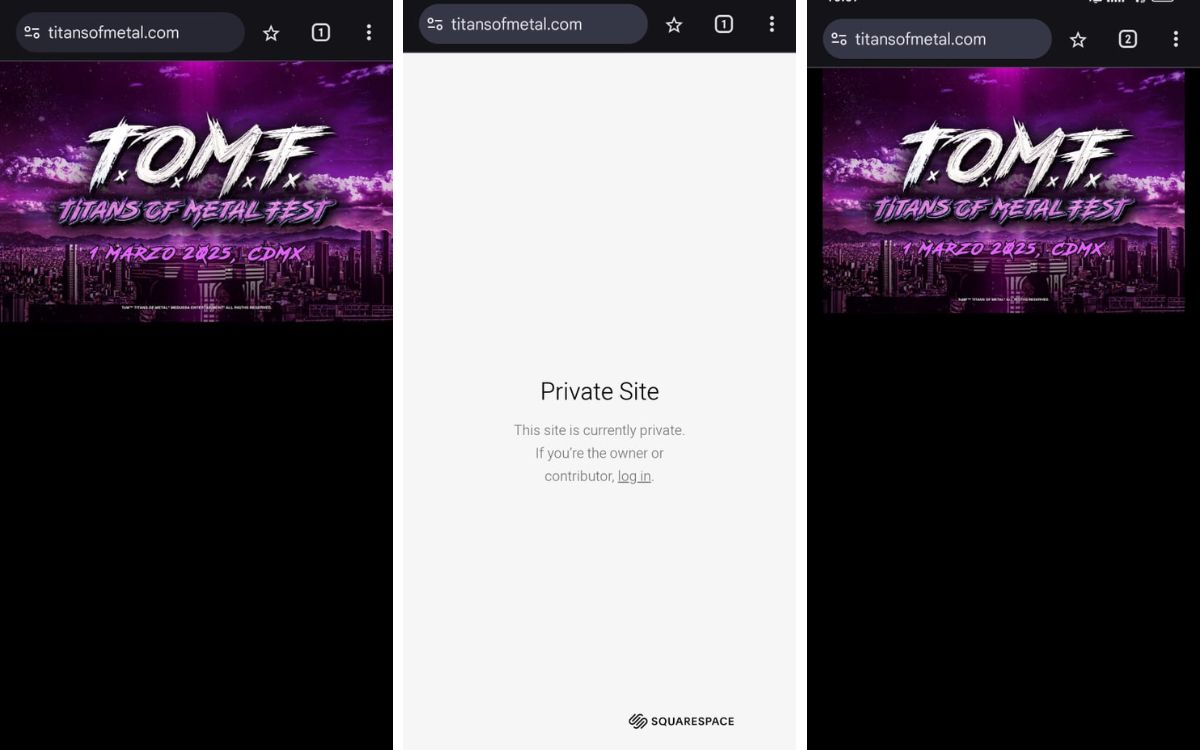Bookmark the page using the star in the left screenshot
The image size is (1200, 750).
tap(271, 33)
